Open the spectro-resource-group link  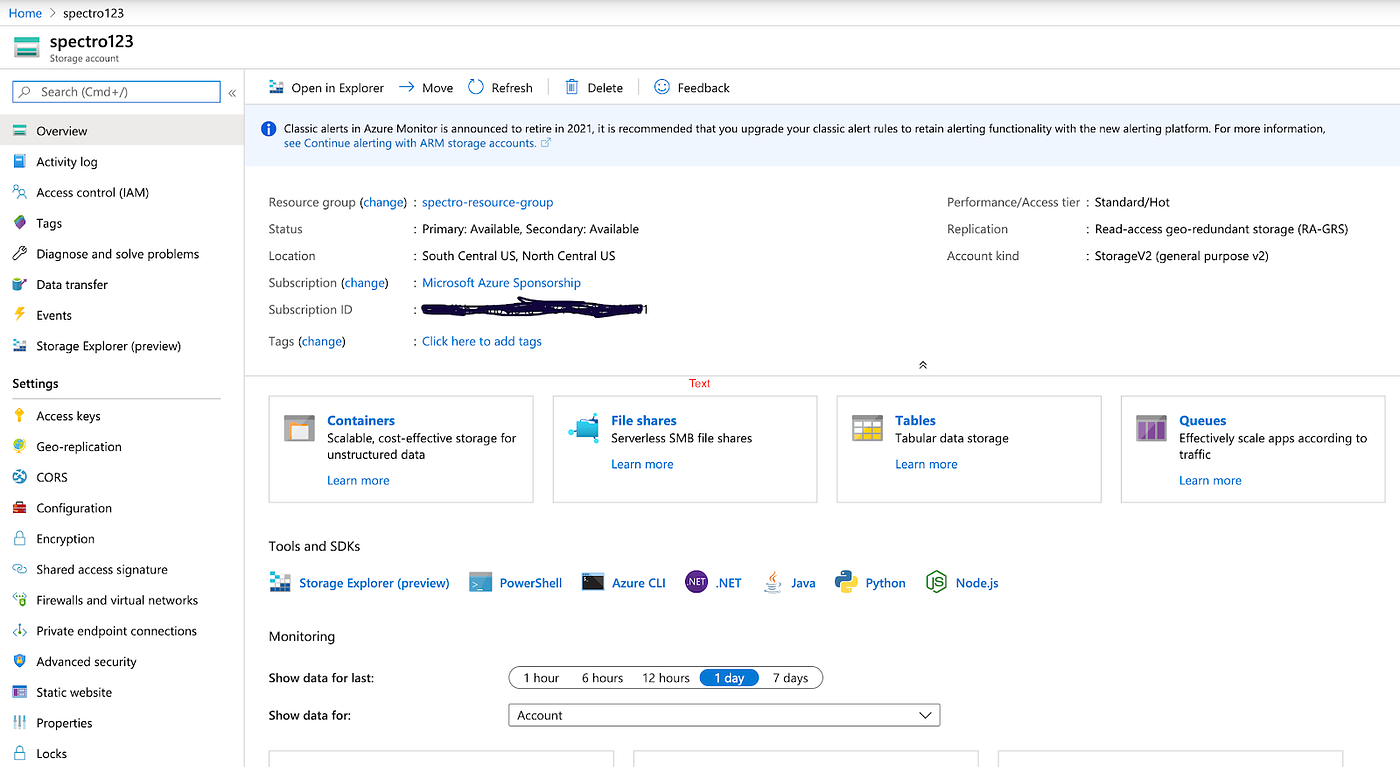[x=488, y=202]
